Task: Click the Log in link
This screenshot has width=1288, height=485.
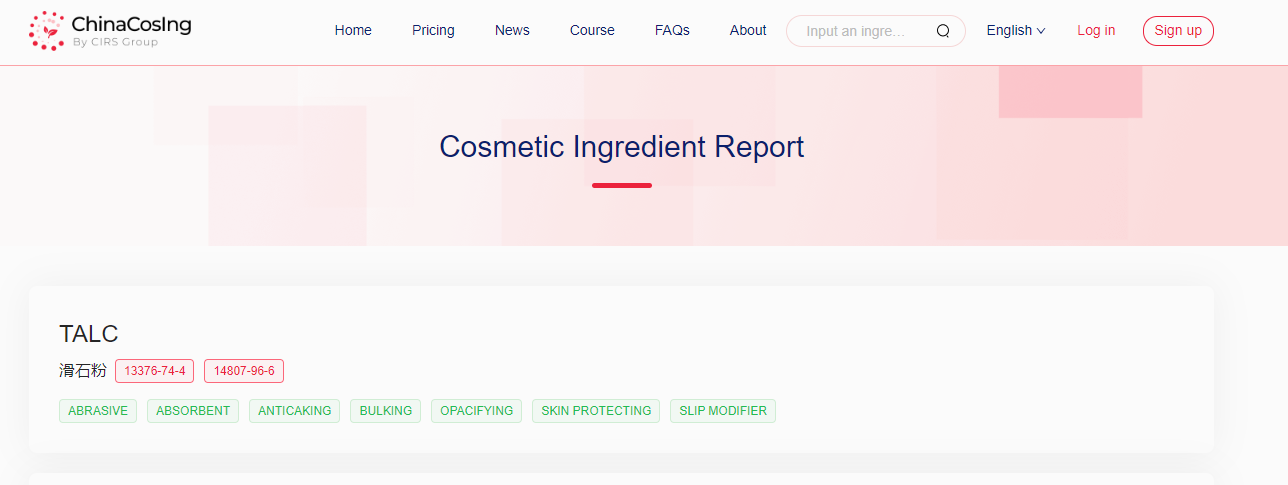Action: pos(1096,31)
